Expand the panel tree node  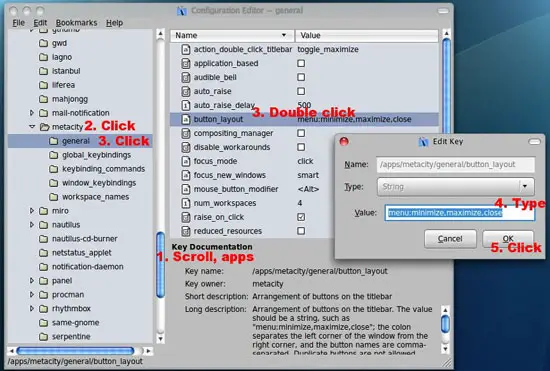click(32, 281)
